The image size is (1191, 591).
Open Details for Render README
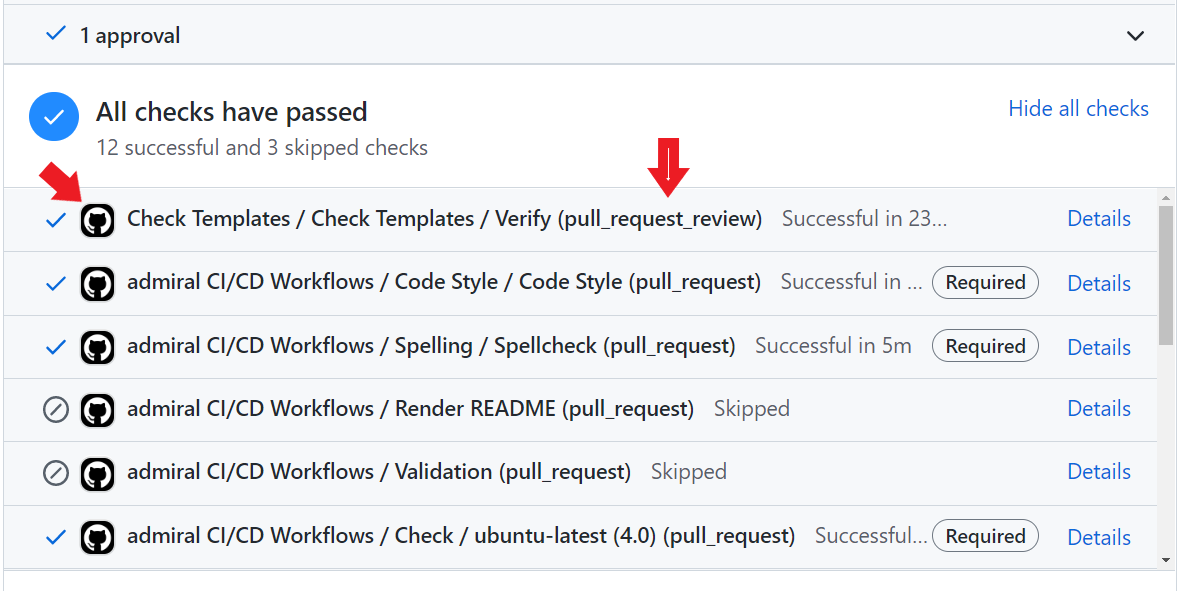1099,409
